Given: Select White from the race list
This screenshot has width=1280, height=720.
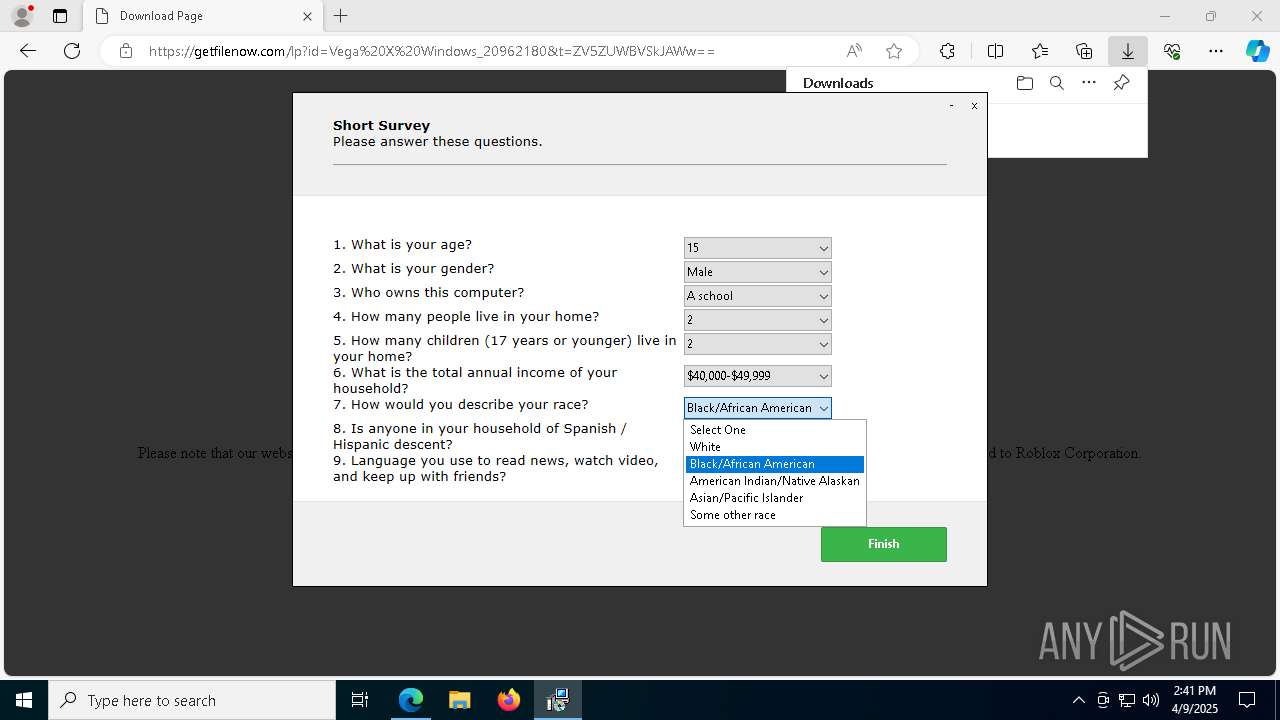Looking at the screenshot, I should pos(775,447).
